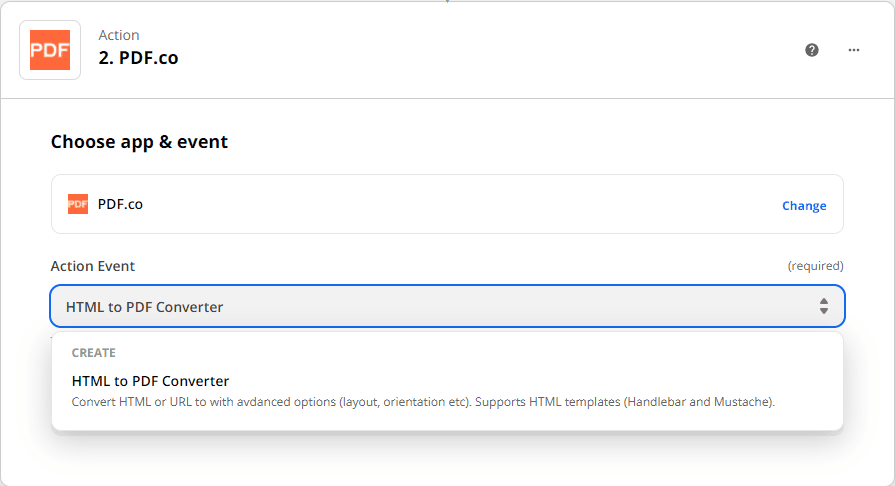Viewport: 895px width, 486px height.
Task: Click the Change link to switch apps
Action: [804, 206]
